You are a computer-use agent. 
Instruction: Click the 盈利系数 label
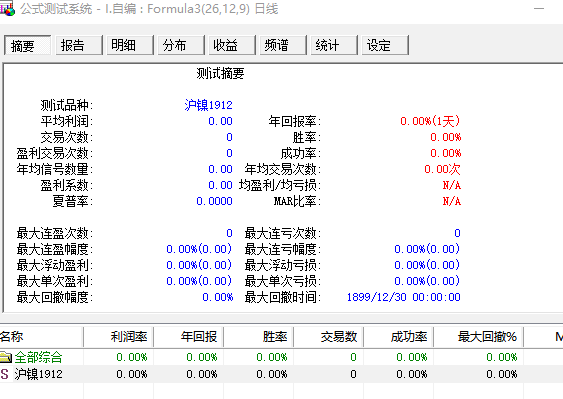[x=66, y=185]
